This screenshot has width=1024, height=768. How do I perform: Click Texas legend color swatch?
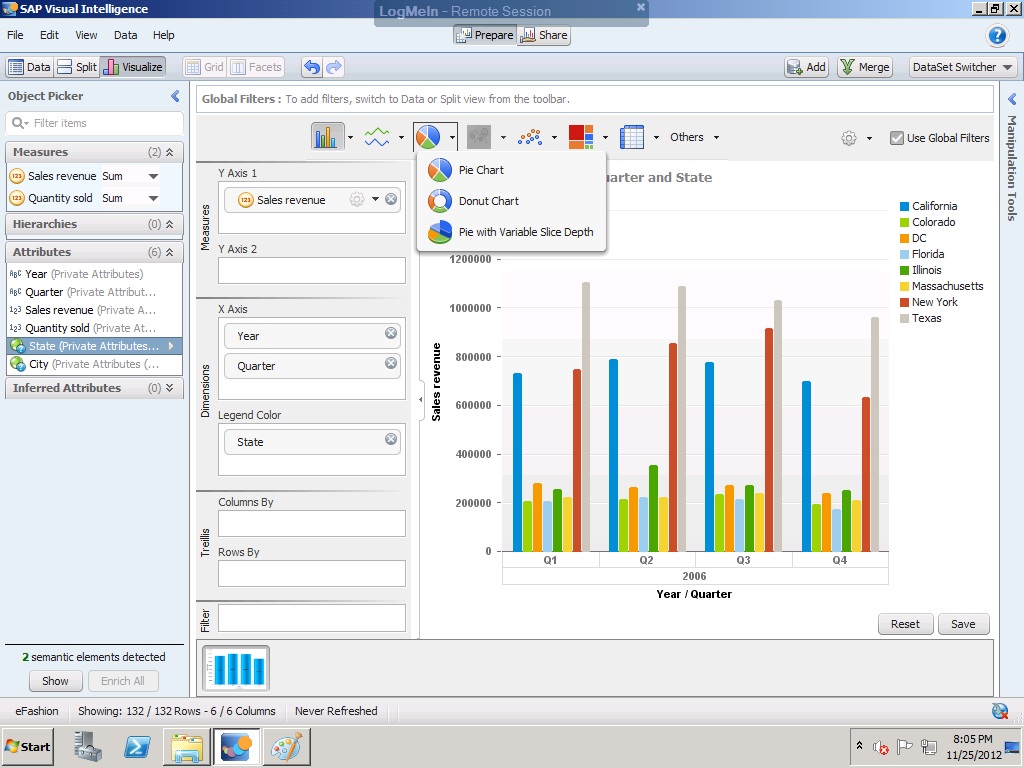click(904, 319)
